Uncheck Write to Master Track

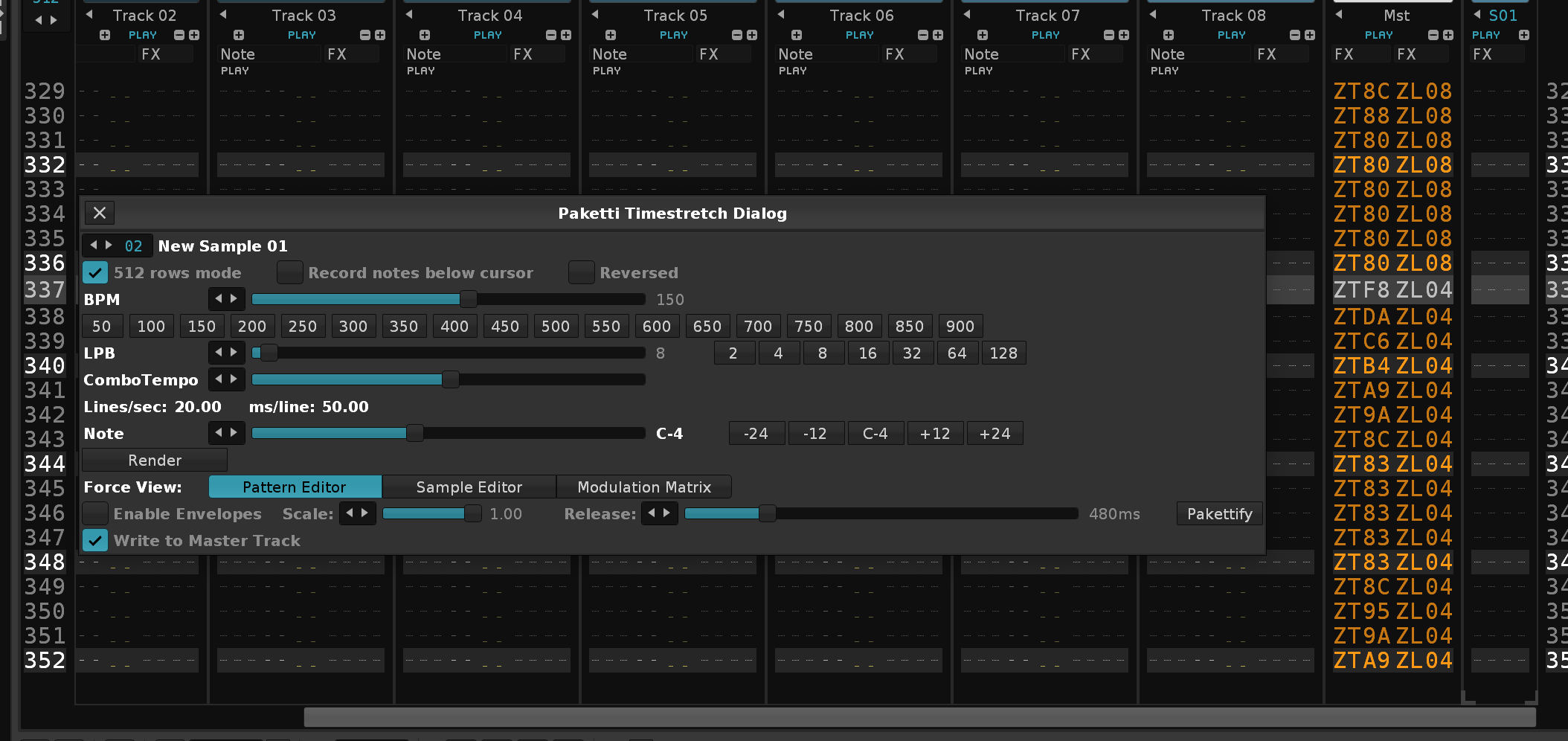click(95, 541)
